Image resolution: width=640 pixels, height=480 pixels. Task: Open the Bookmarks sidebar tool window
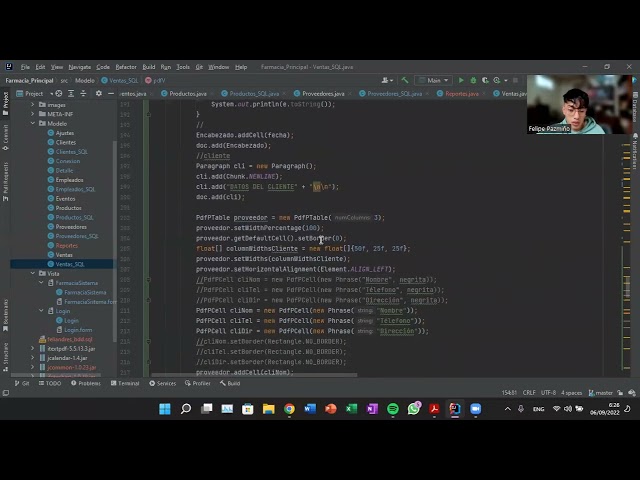click(x=5, y=315)
